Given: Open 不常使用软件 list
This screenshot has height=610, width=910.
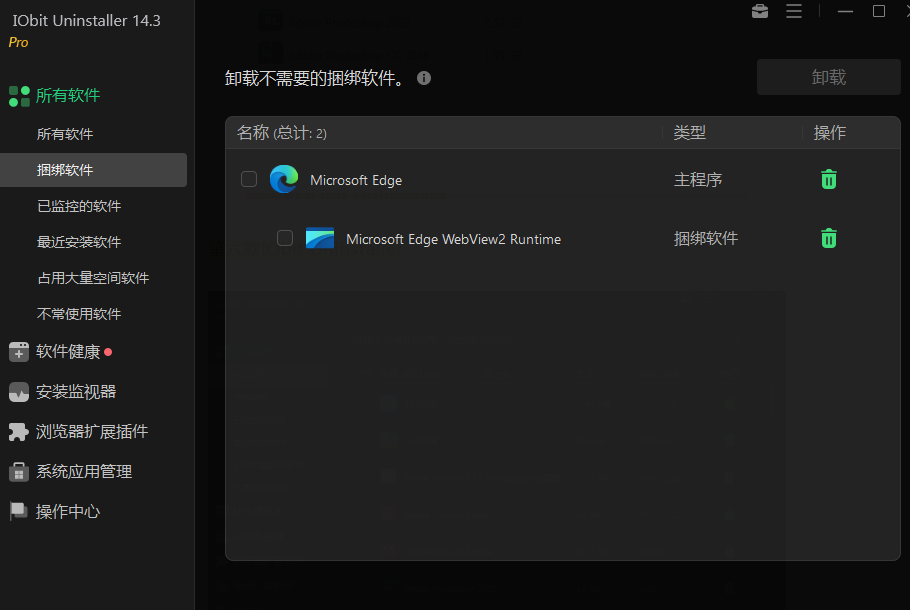Looking at the screenshot, I should coord(79,314).
